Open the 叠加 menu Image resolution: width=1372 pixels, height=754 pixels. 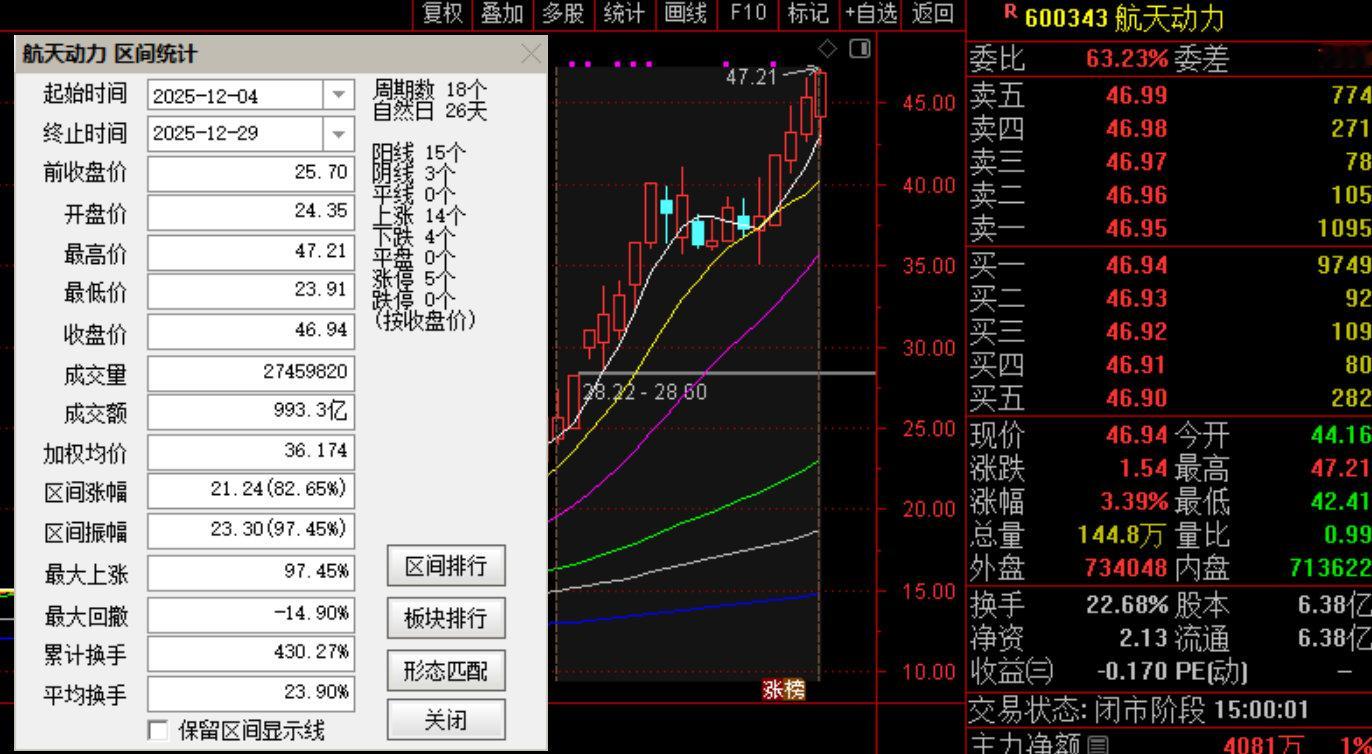(502, 13)
